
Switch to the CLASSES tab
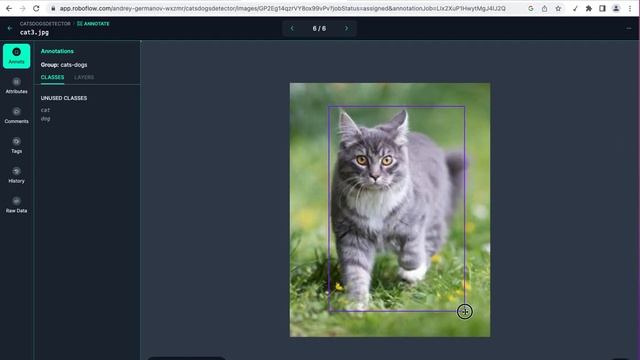52,77
